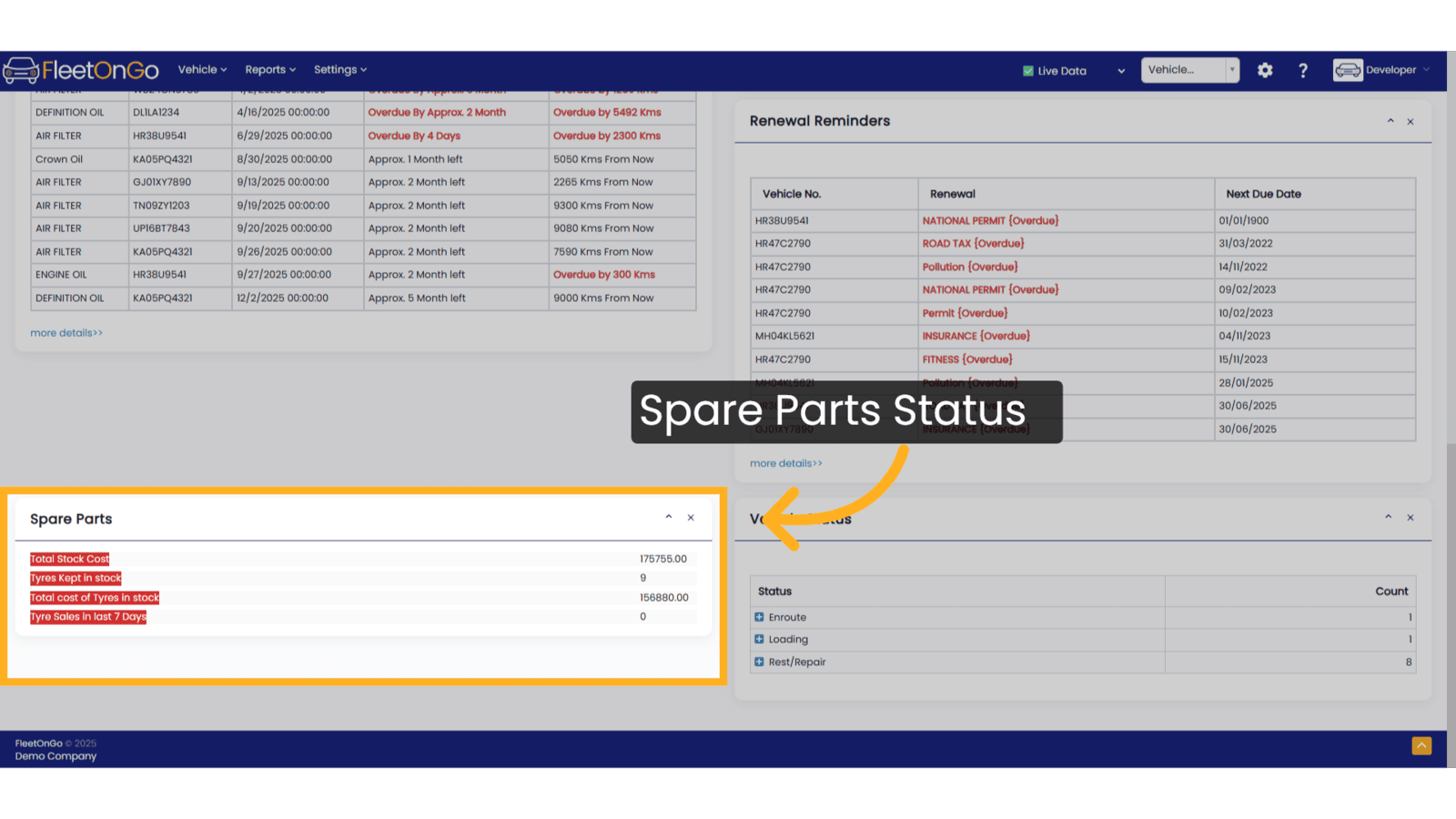The height and width of the screenshot is (819, 1456).
Task: Click the Developer profile car icon
Action: click(1348, 70)
